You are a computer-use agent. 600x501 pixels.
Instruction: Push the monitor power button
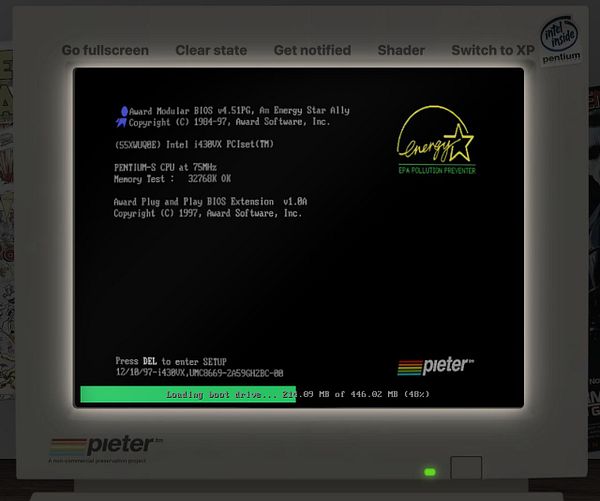tap(466, 467)
